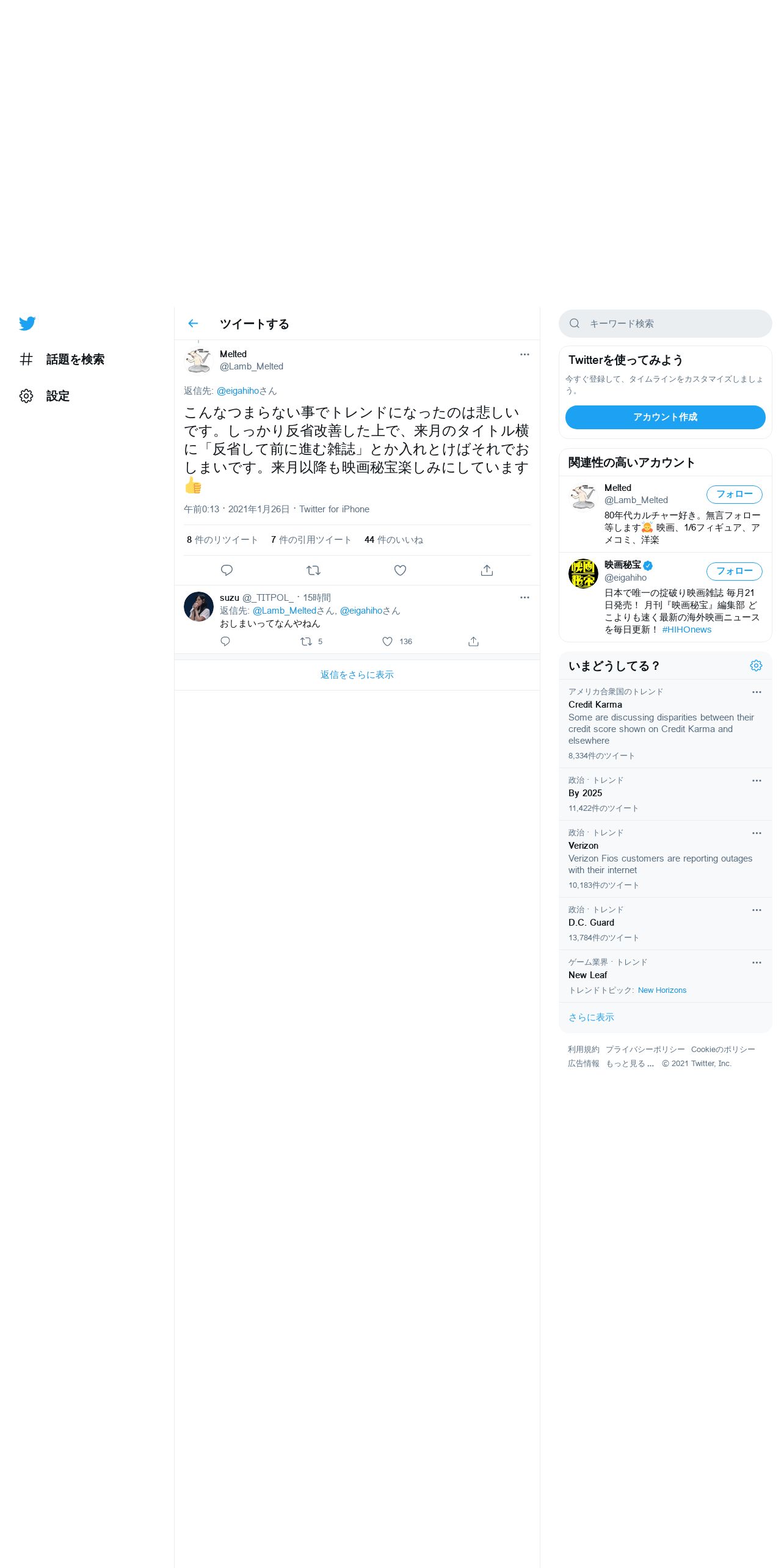Follow the 映画秘宝 account
The width and height of the screenshot is (784, 1568).
tap(734, 571)
